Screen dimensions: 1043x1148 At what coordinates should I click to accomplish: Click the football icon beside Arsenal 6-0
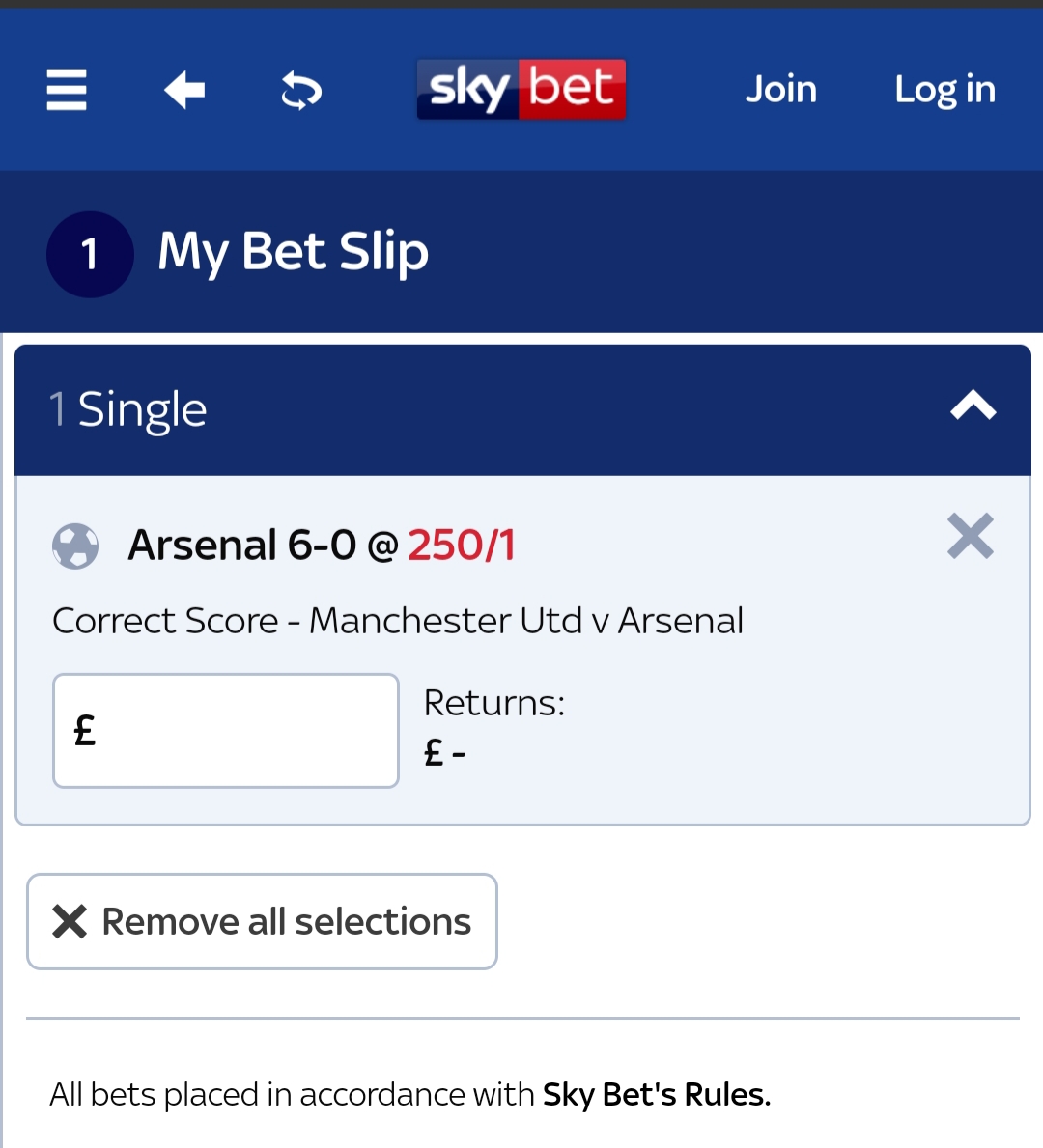pos(75,546)
